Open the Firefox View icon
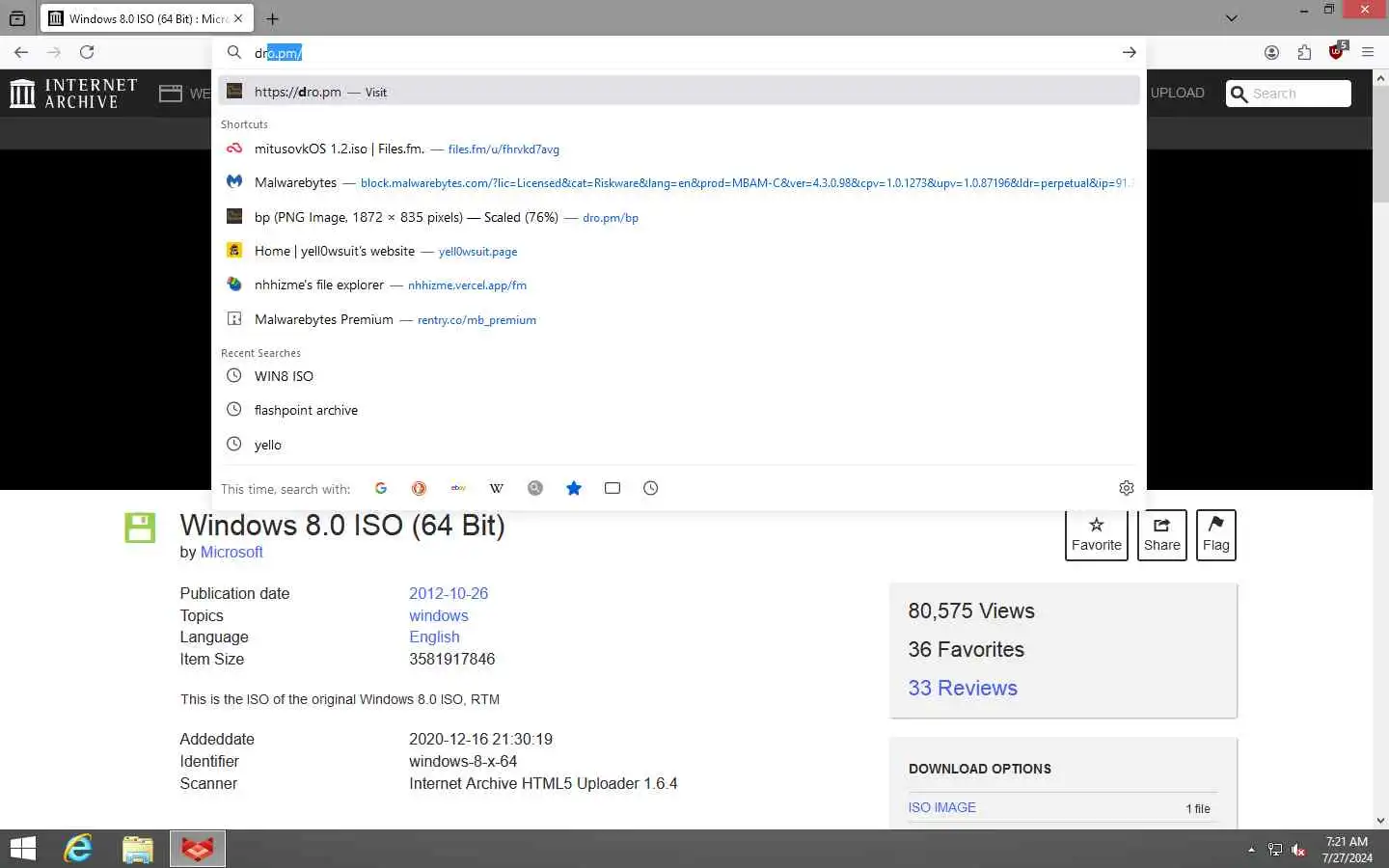The image size is (1389, 868). 17,18
